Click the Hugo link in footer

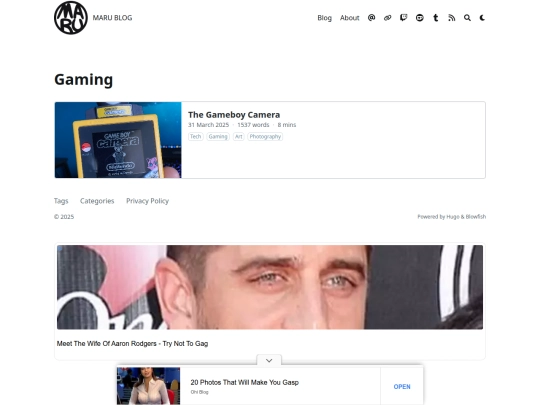click(453, 217)
